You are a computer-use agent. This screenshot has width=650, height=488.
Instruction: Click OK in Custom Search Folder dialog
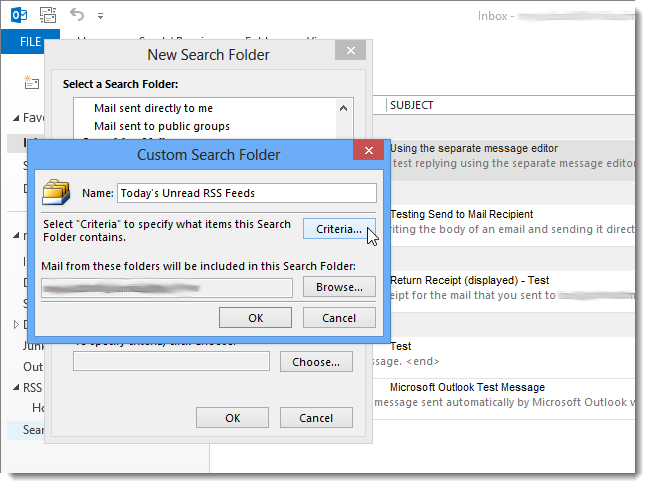[255, 318]
